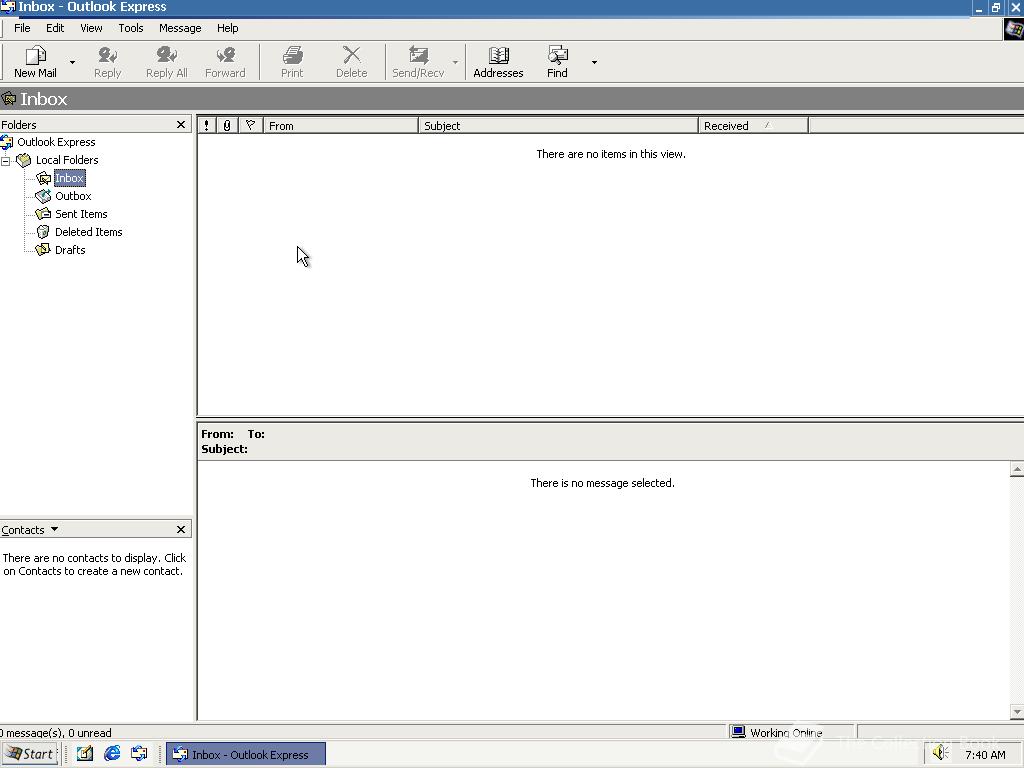Select the Drafts folder
The height and width of the screenshot is (768, 1024).
[70, 250]
